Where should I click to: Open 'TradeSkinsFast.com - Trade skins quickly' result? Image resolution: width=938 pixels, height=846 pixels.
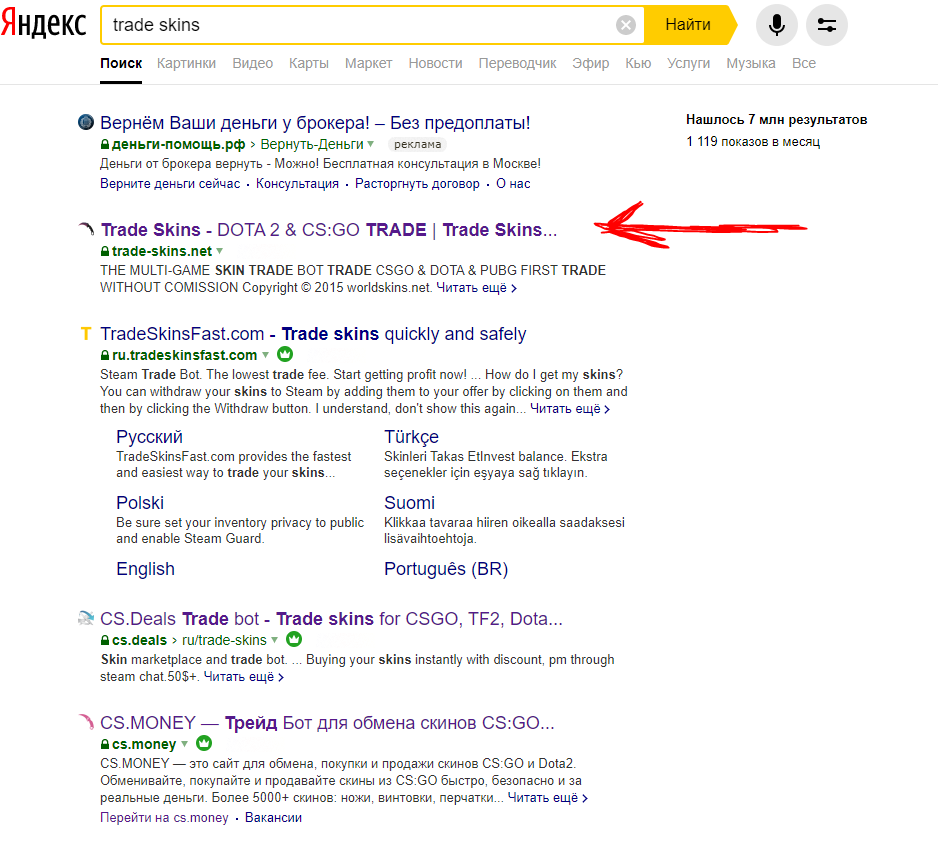coord(313,334)
